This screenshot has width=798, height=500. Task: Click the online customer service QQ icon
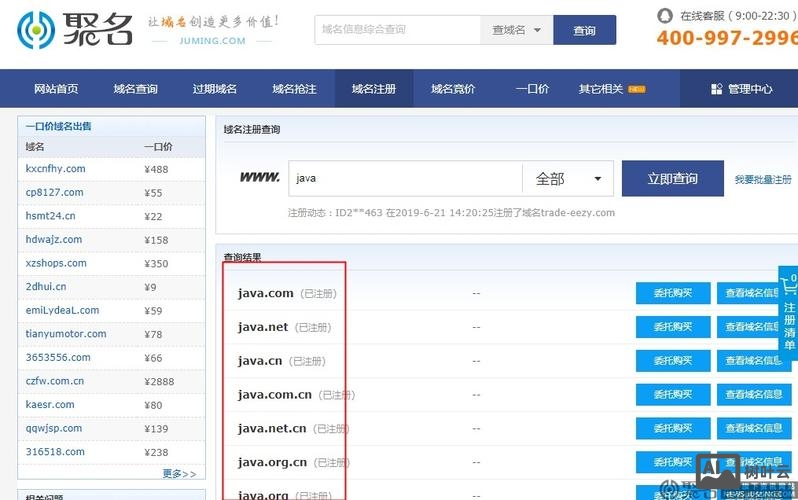[665, 16]
